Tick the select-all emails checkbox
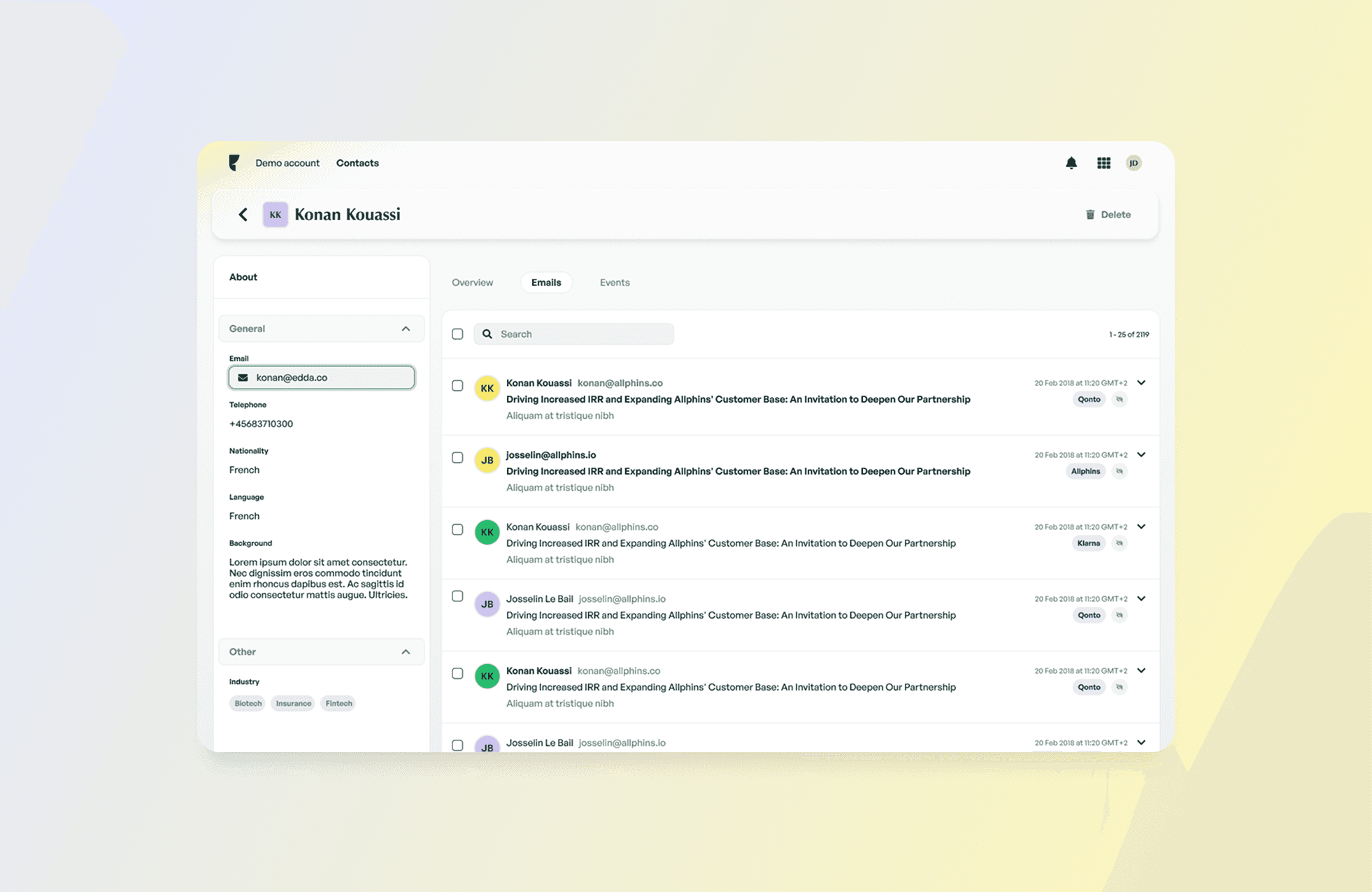This screenshot has width=1372, height=892. (457, 334)
